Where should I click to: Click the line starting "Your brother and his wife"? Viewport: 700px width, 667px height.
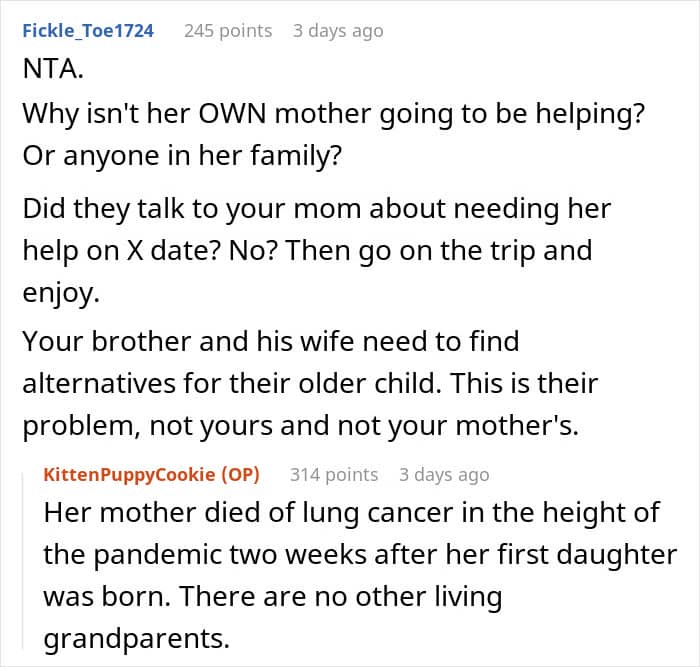click(270, 341)
